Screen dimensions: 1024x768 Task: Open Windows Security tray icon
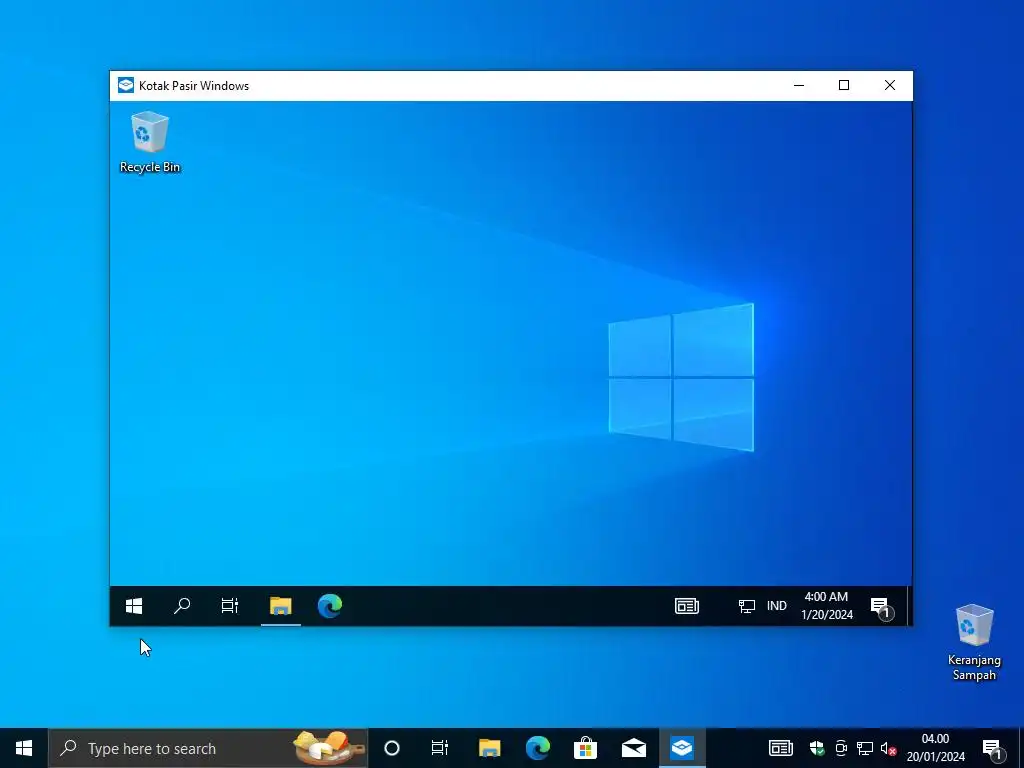[x=817, y=748]
